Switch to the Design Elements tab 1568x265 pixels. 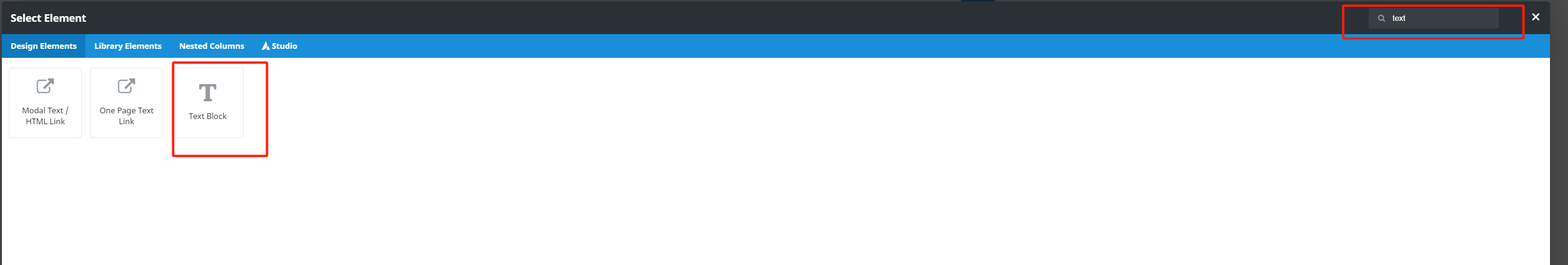click(44, 46)
